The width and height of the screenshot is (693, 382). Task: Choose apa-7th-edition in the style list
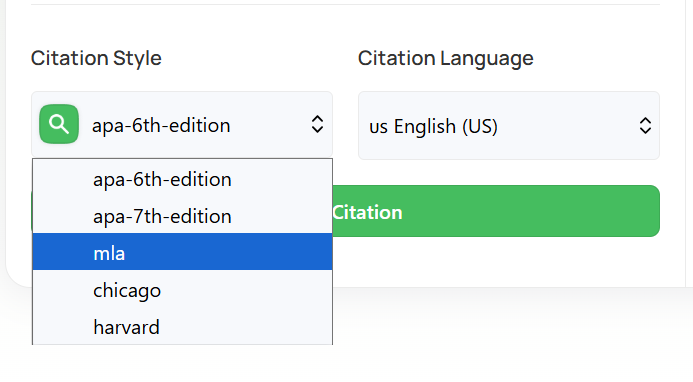coord(182,216)
